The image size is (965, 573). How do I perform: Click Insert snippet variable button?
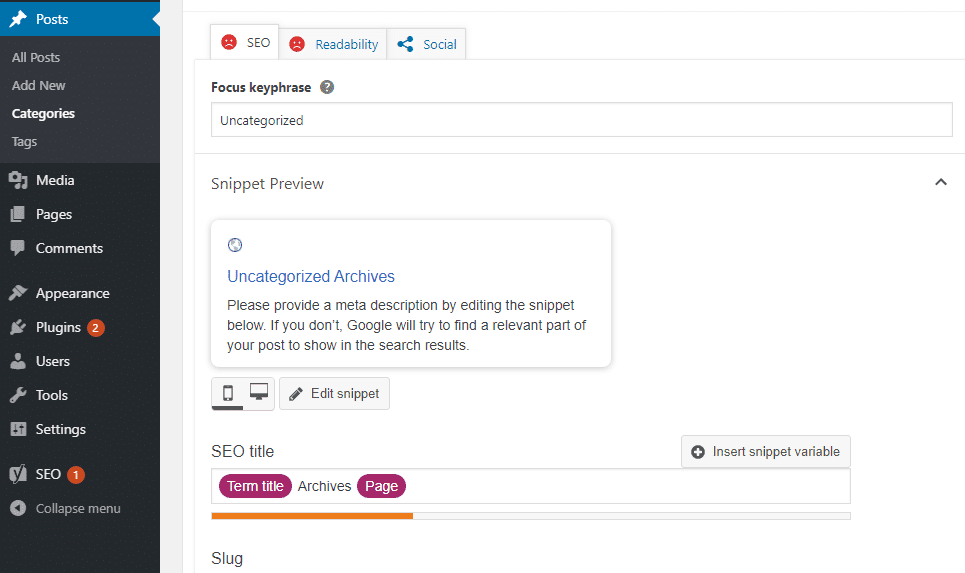(765, 451)
